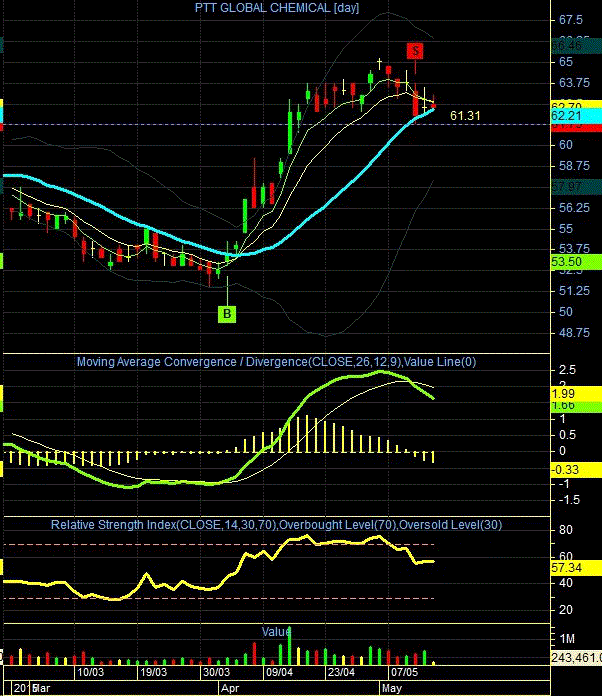Image resolution: width=602 pixels, height=696 pixels.
Task: Click the red S sell signal marker
Action: (x=415, y=51)
